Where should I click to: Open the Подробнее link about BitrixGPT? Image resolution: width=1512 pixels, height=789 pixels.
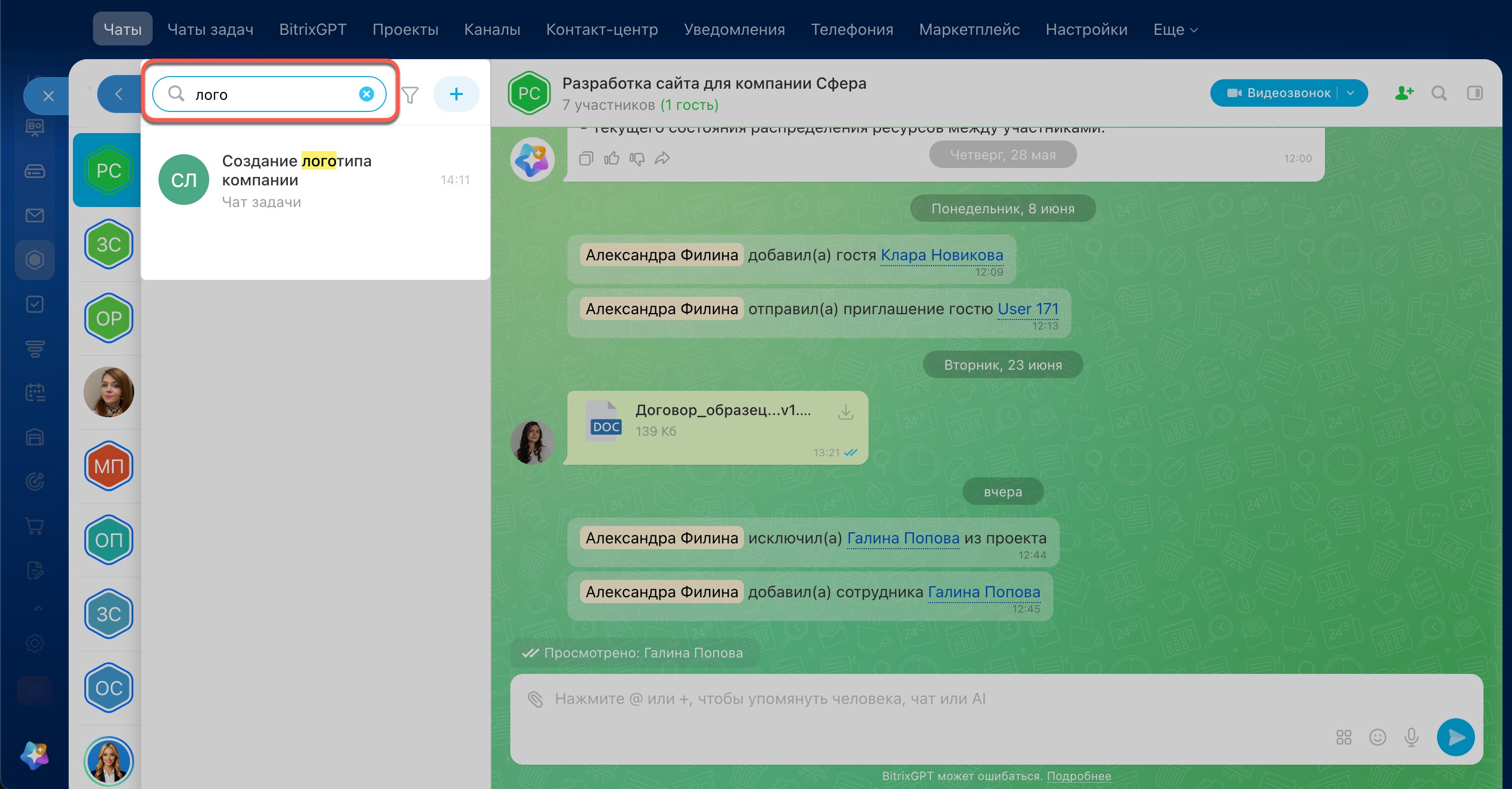[x=1079, y=775]
